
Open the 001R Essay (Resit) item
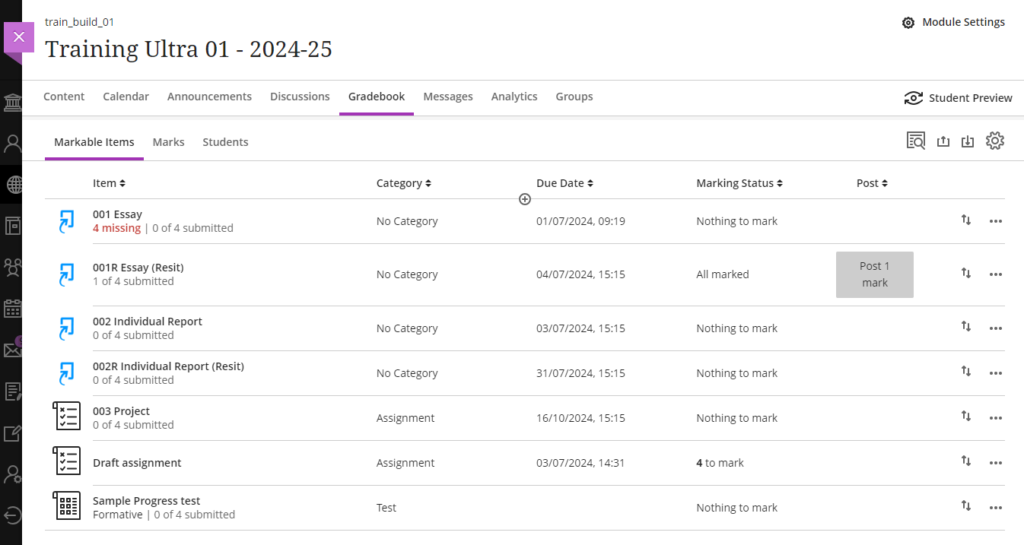coord(138,268)
